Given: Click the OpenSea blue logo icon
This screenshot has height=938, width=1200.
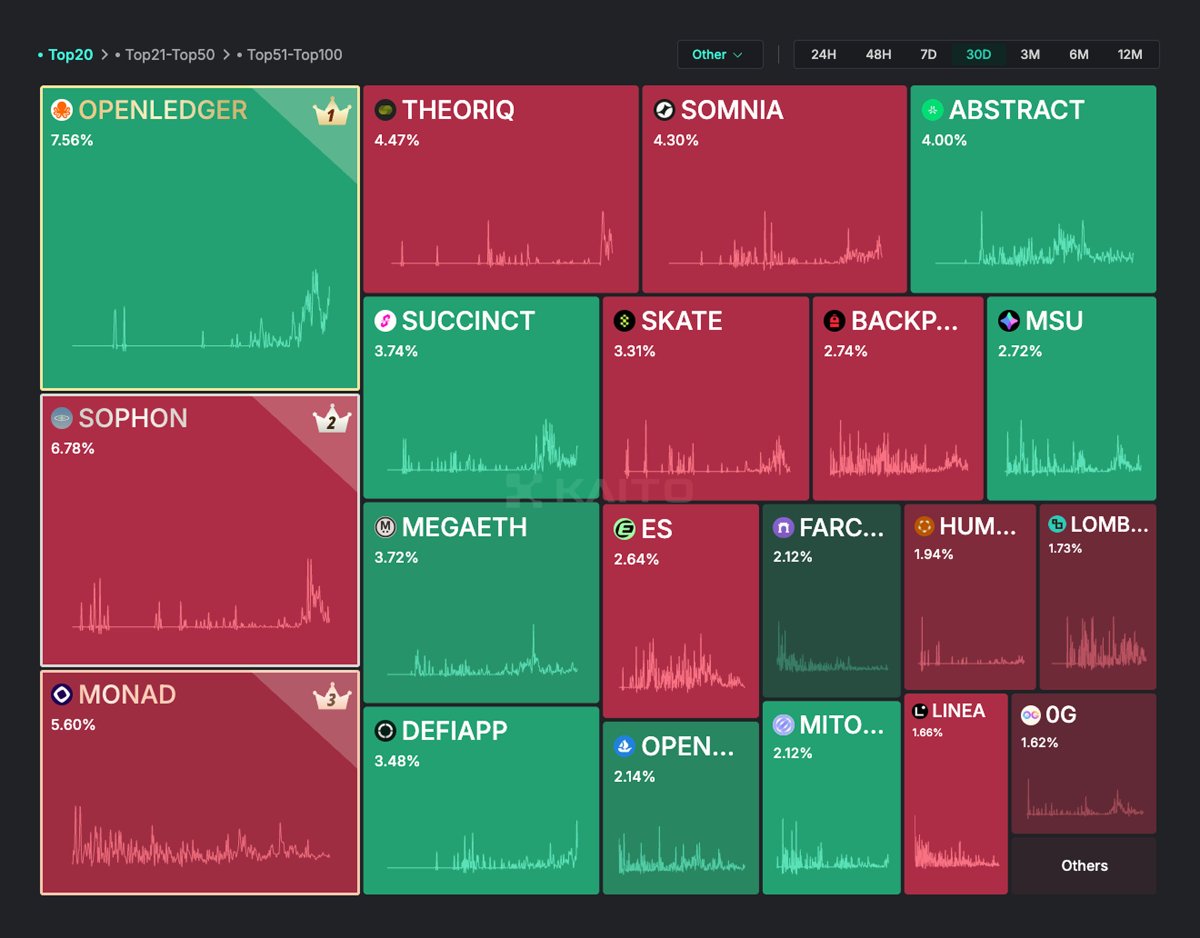Looking at the screenshot, I should (625, 746).
